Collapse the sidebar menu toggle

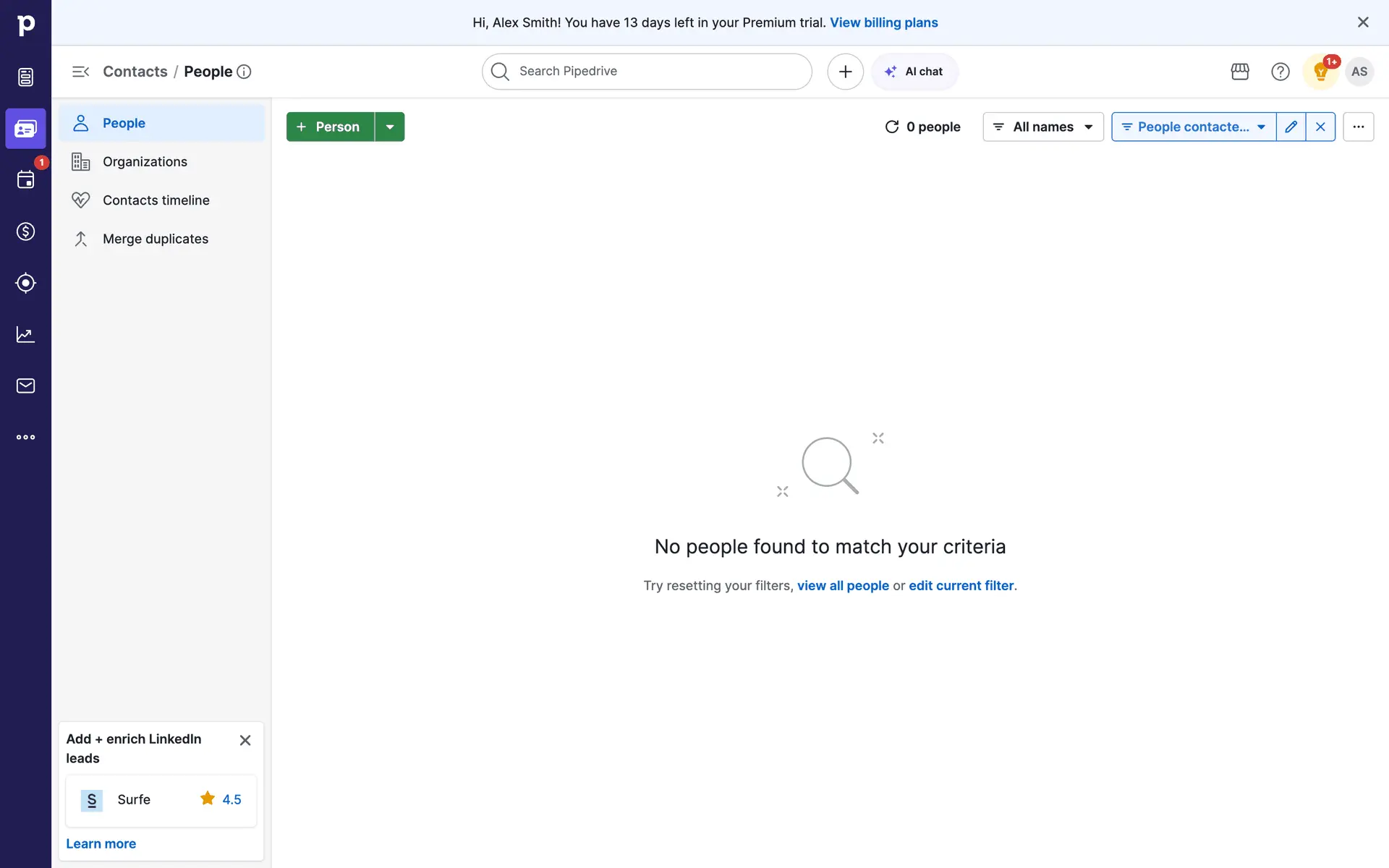click(80, 72)
